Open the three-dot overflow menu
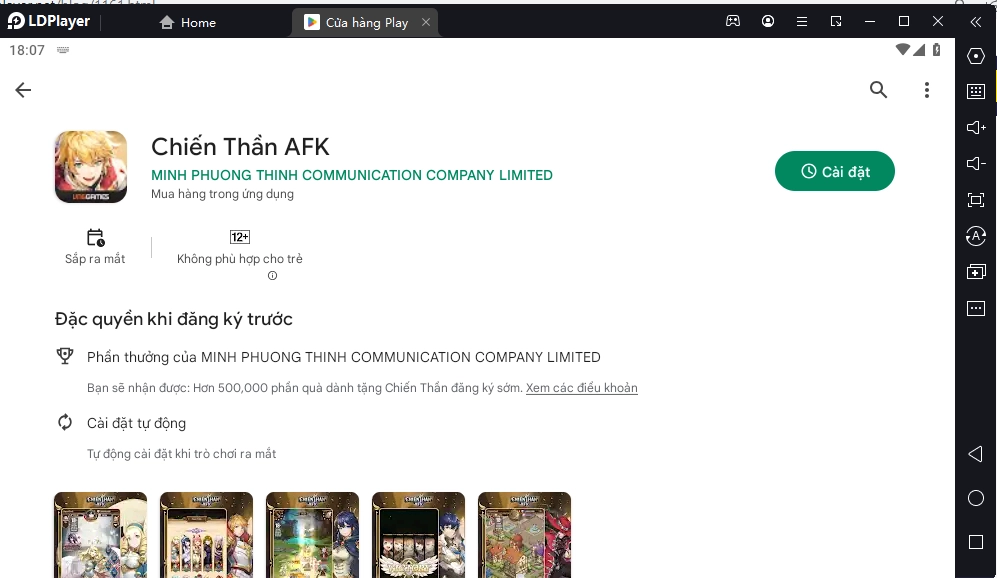 (x=927, y=90)
